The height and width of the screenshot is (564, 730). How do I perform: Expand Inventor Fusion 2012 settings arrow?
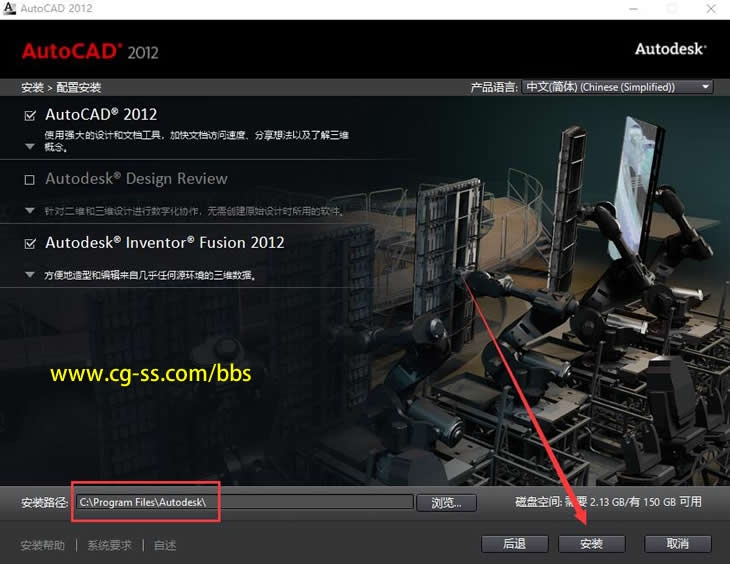pos(30,275)
